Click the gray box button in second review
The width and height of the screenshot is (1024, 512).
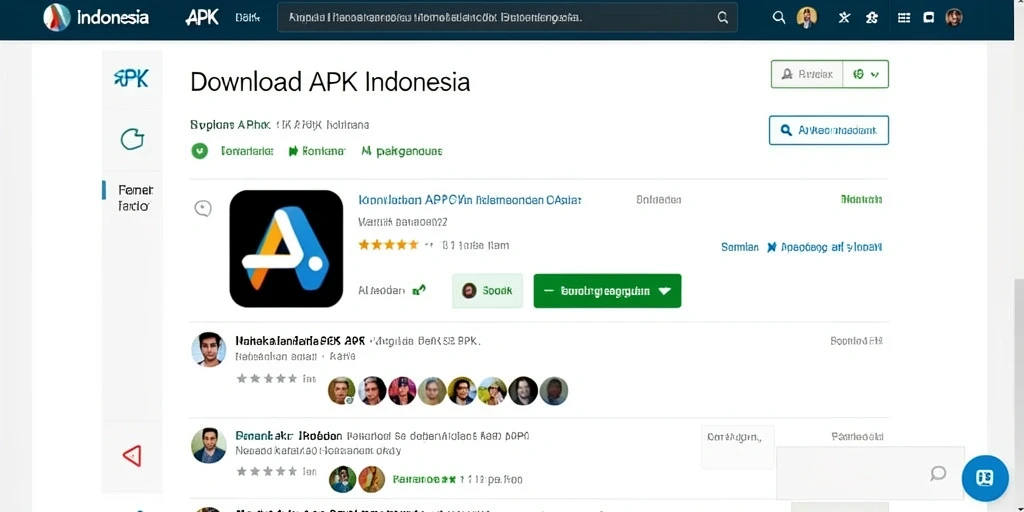737,447
